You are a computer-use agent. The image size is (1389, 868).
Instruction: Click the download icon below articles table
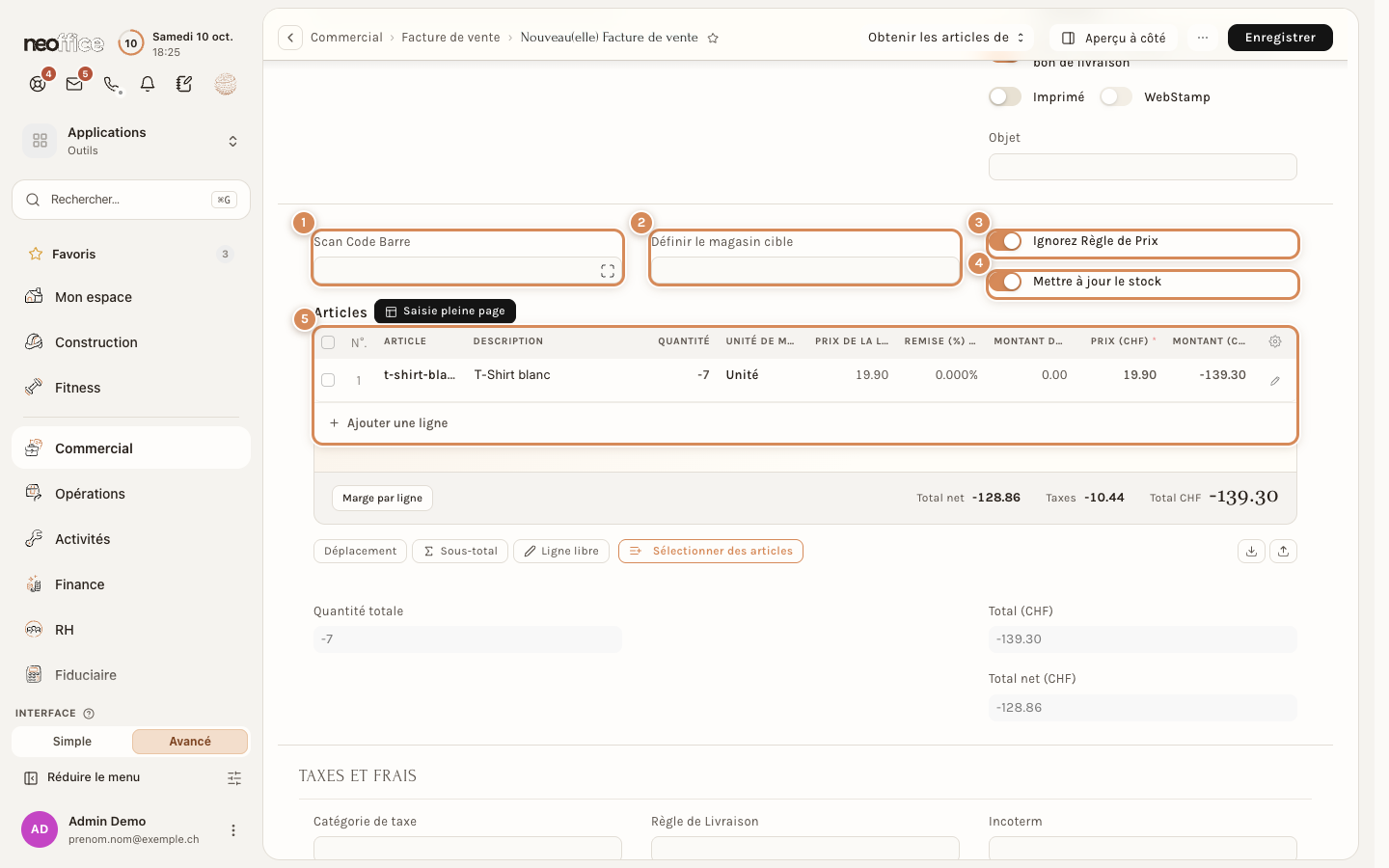1251,551
